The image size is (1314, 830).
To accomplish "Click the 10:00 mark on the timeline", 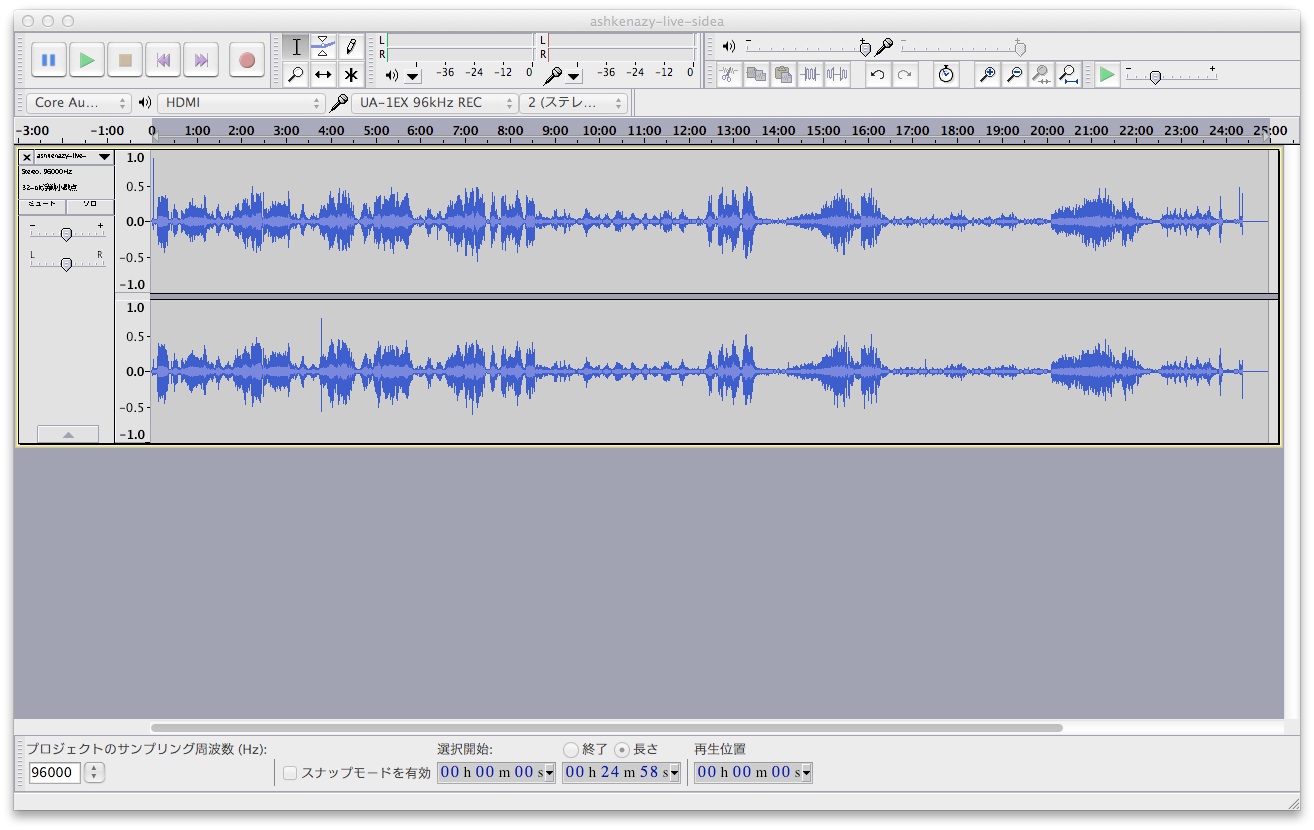I will (x=599, y=131).
